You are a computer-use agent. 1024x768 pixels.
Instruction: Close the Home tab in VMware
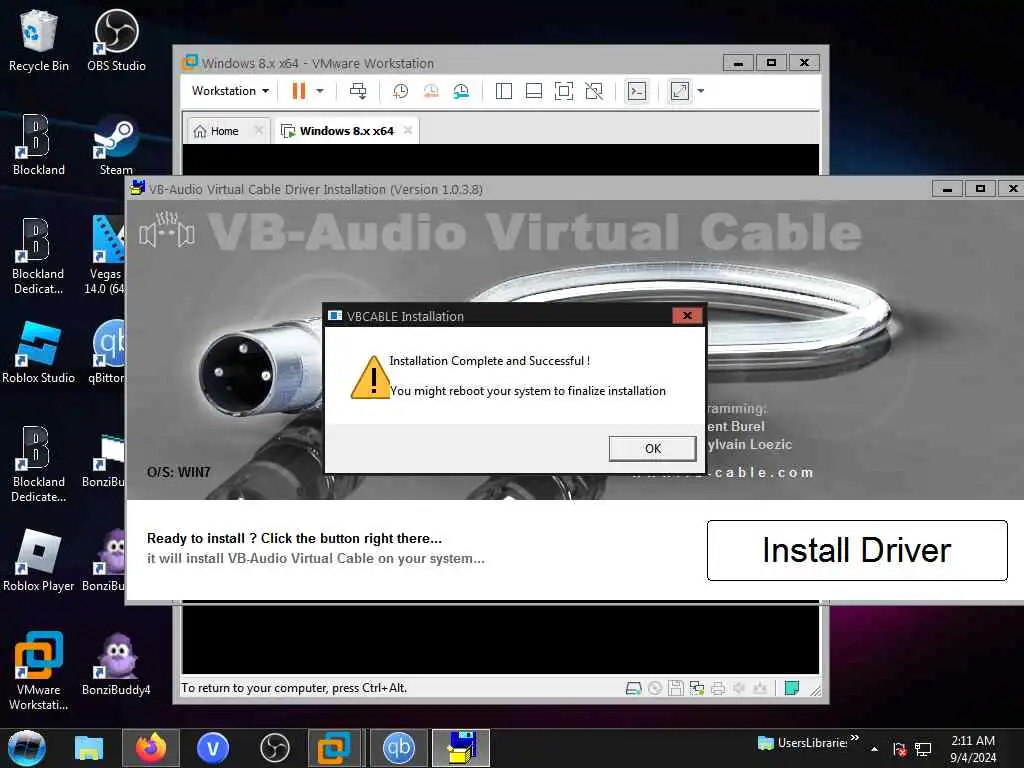tap(259, 131)
